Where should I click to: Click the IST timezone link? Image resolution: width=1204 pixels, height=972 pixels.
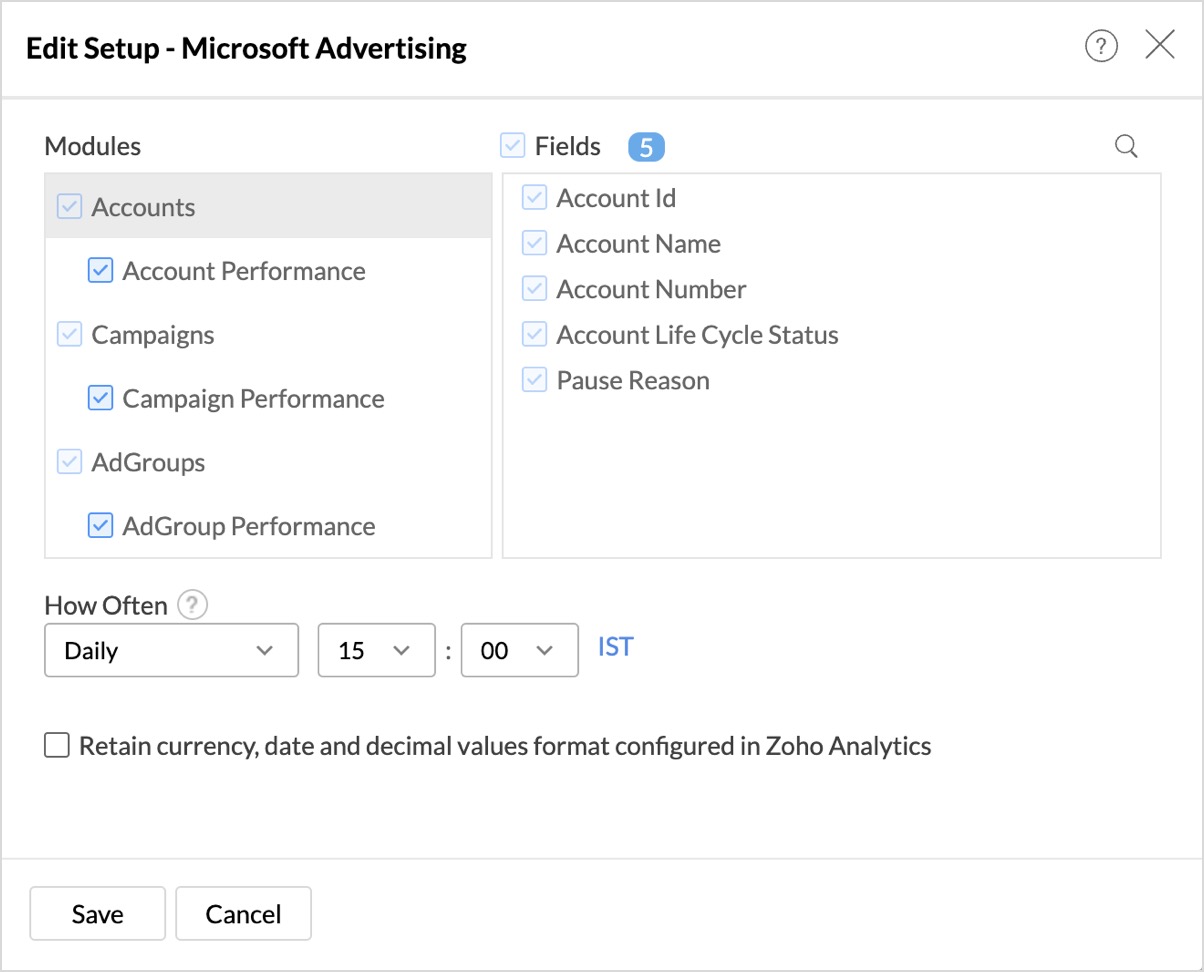615,647
